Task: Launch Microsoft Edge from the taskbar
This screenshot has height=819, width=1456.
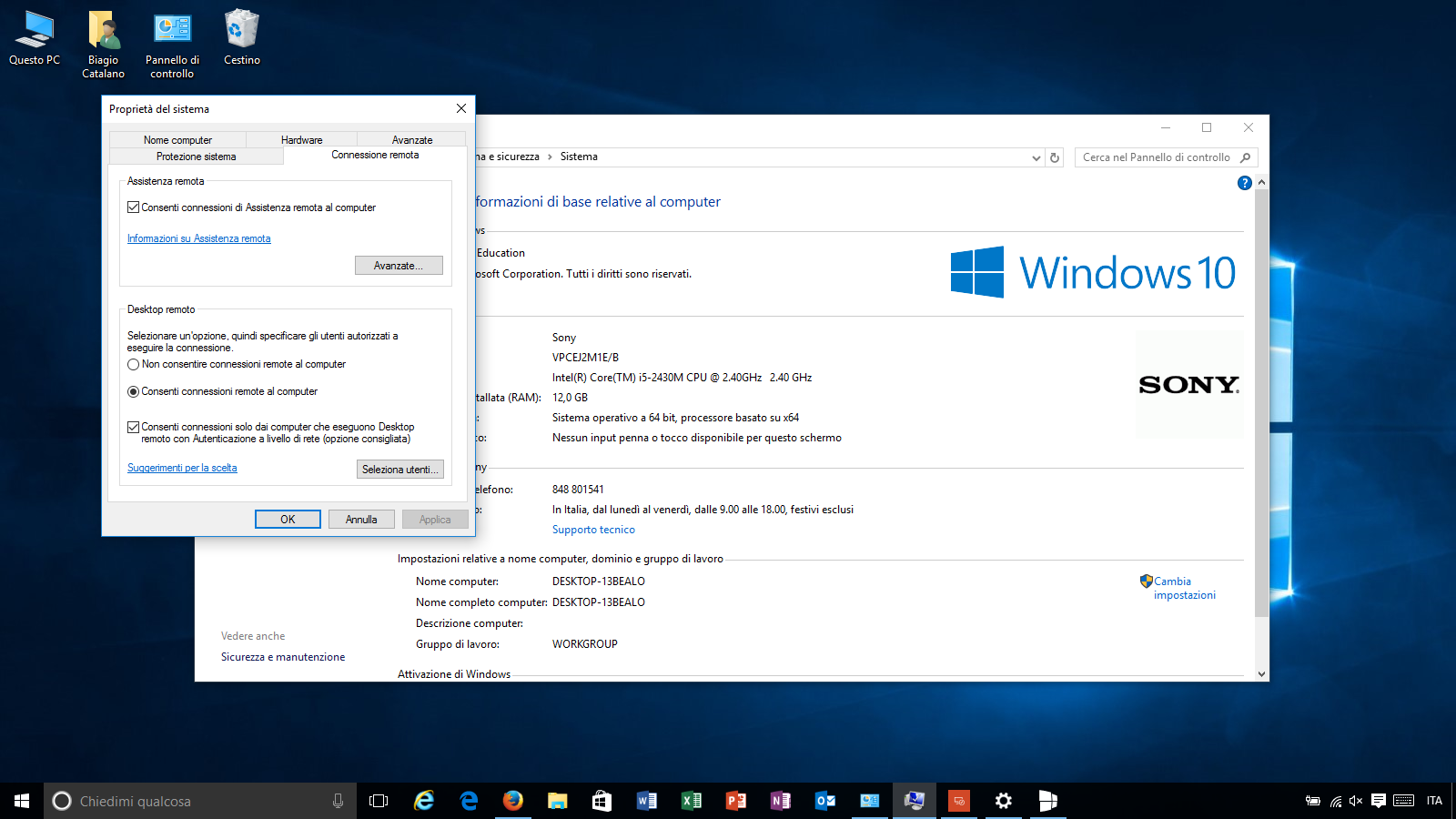Action: [469, 801]
